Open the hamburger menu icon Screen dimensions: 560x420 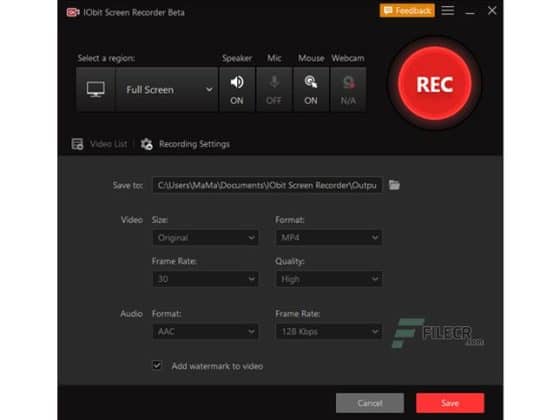pos(448,10)
